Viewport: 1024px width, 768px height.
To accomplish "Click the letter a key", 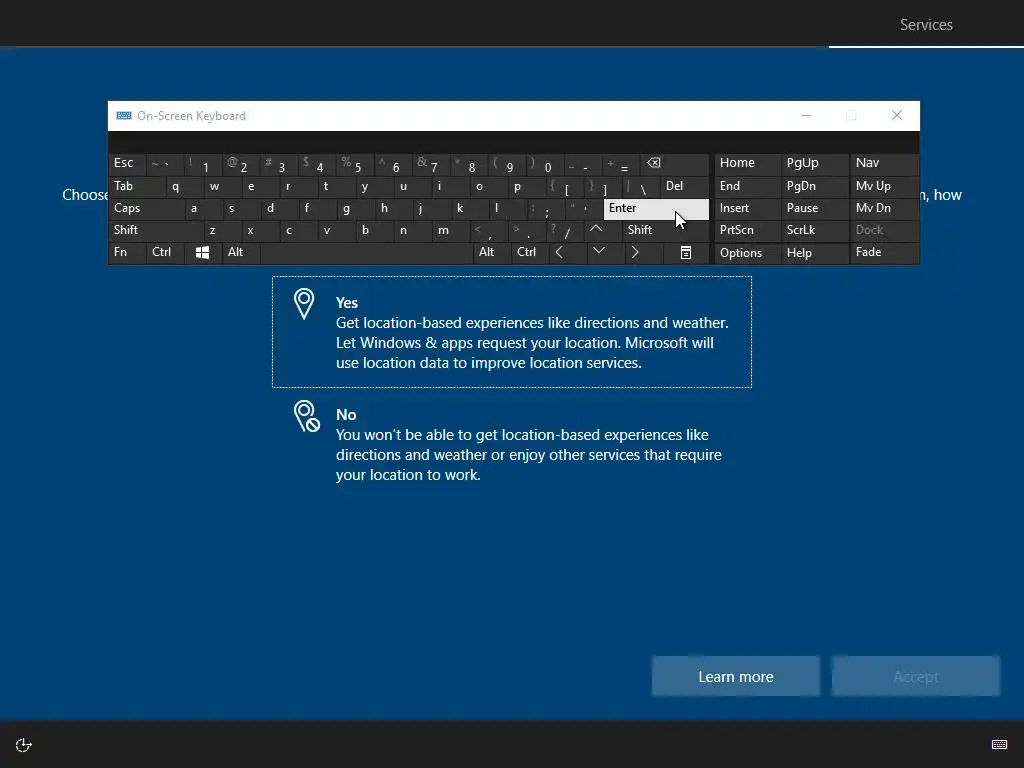I will [203, 208].
